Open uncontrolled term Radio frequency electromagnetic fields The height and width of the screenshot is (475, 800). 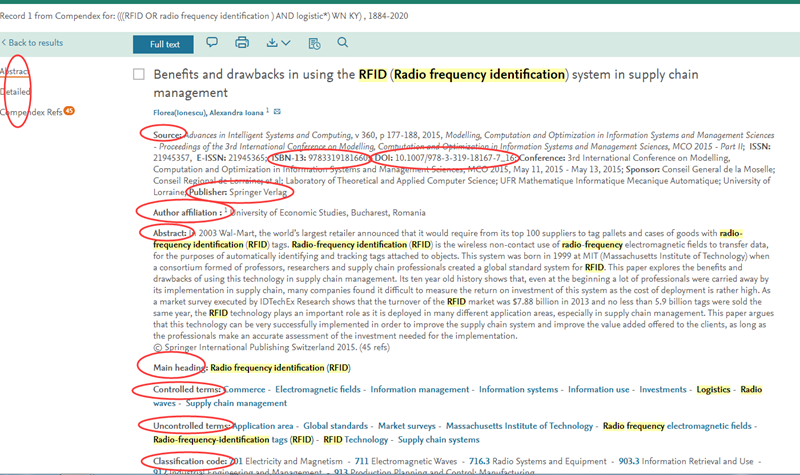click(677, 426)
